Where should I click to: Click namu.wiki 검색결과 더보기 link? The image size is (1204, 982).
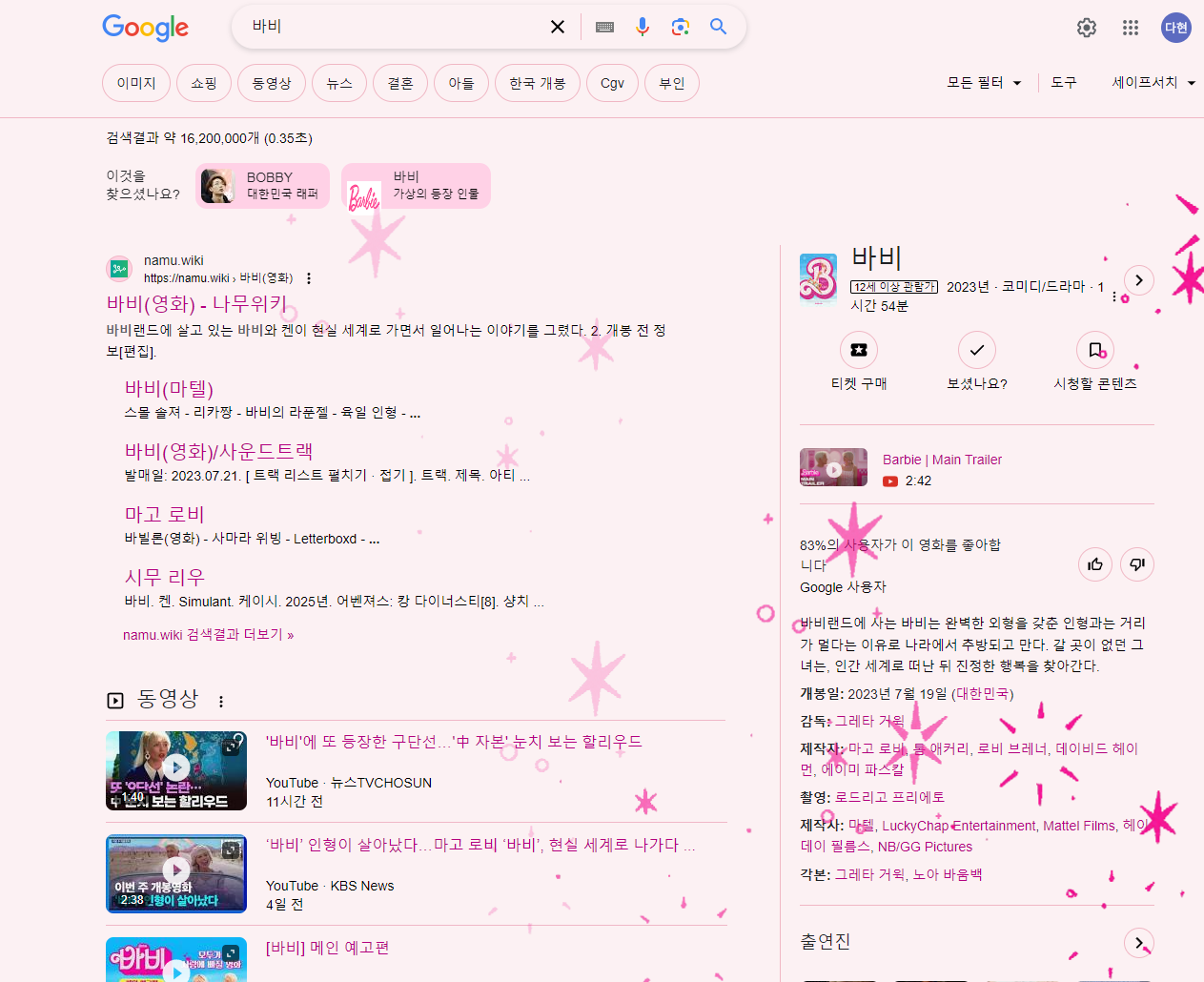coord(208,635)
